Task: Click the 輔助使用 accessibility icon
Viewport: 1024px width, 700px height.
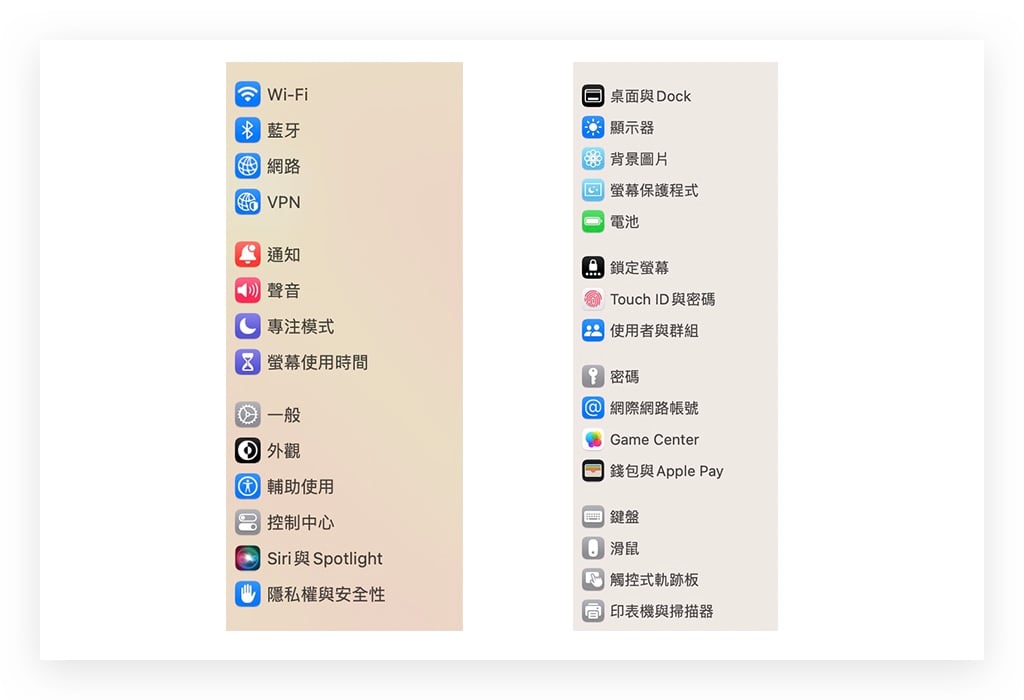Action: click(248, 486)
